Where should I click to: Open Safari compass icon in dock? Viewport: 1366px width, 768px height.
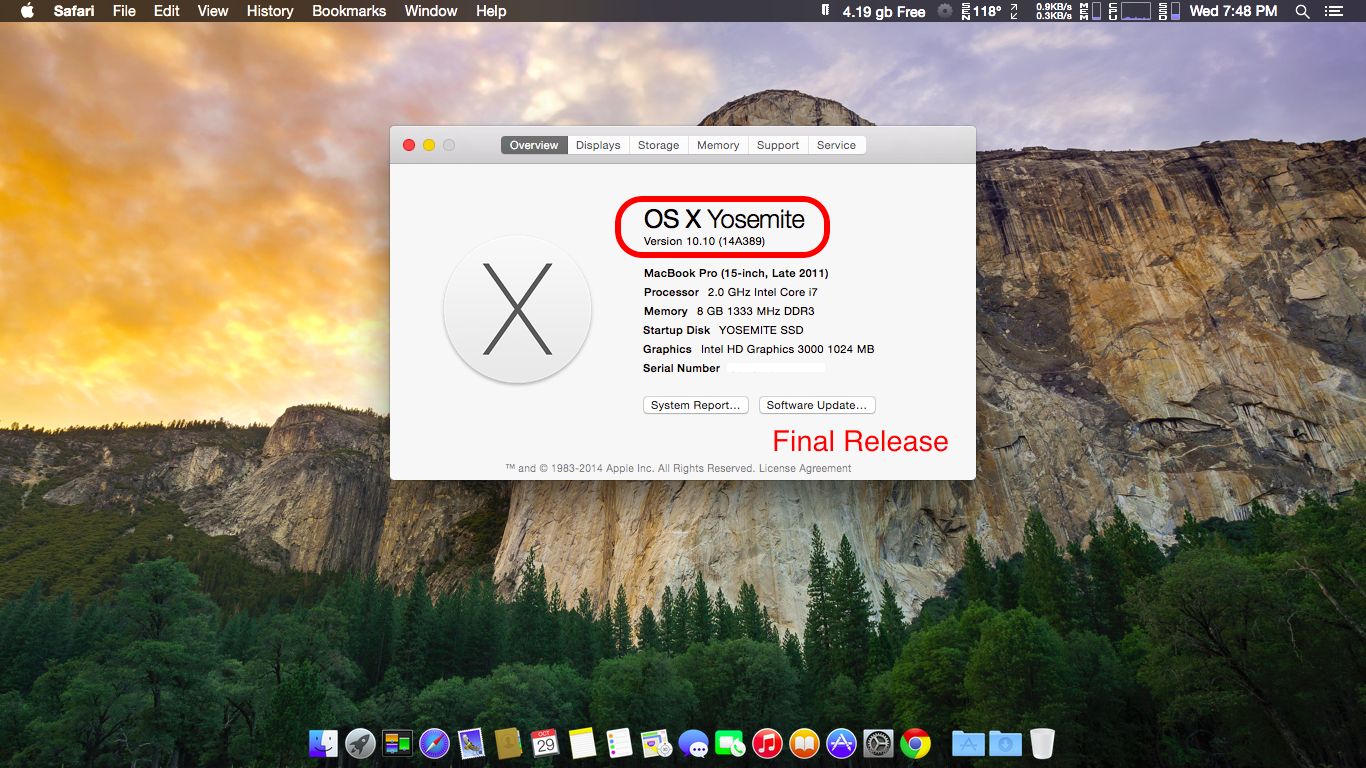(434, 743)
